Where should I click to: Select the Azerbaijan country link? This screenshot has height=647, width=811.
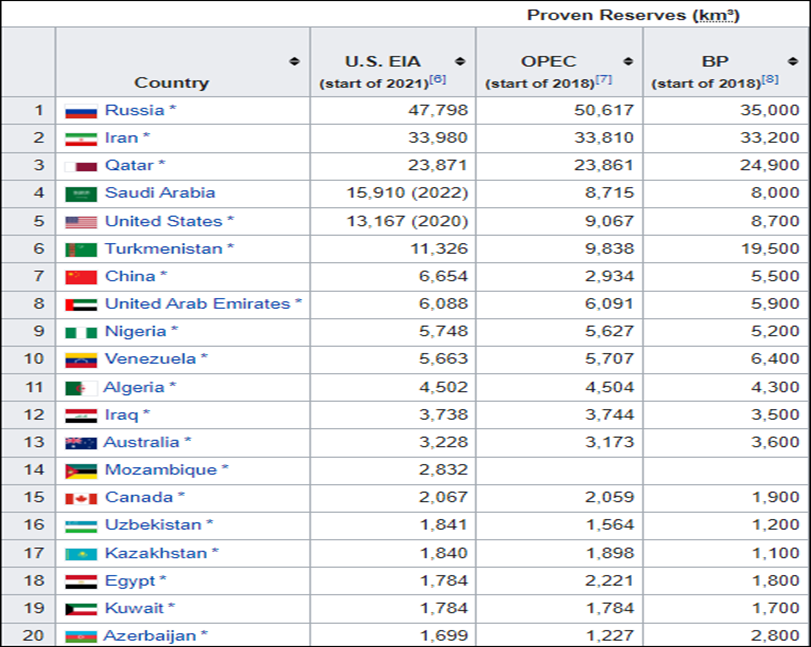point(150,635)
